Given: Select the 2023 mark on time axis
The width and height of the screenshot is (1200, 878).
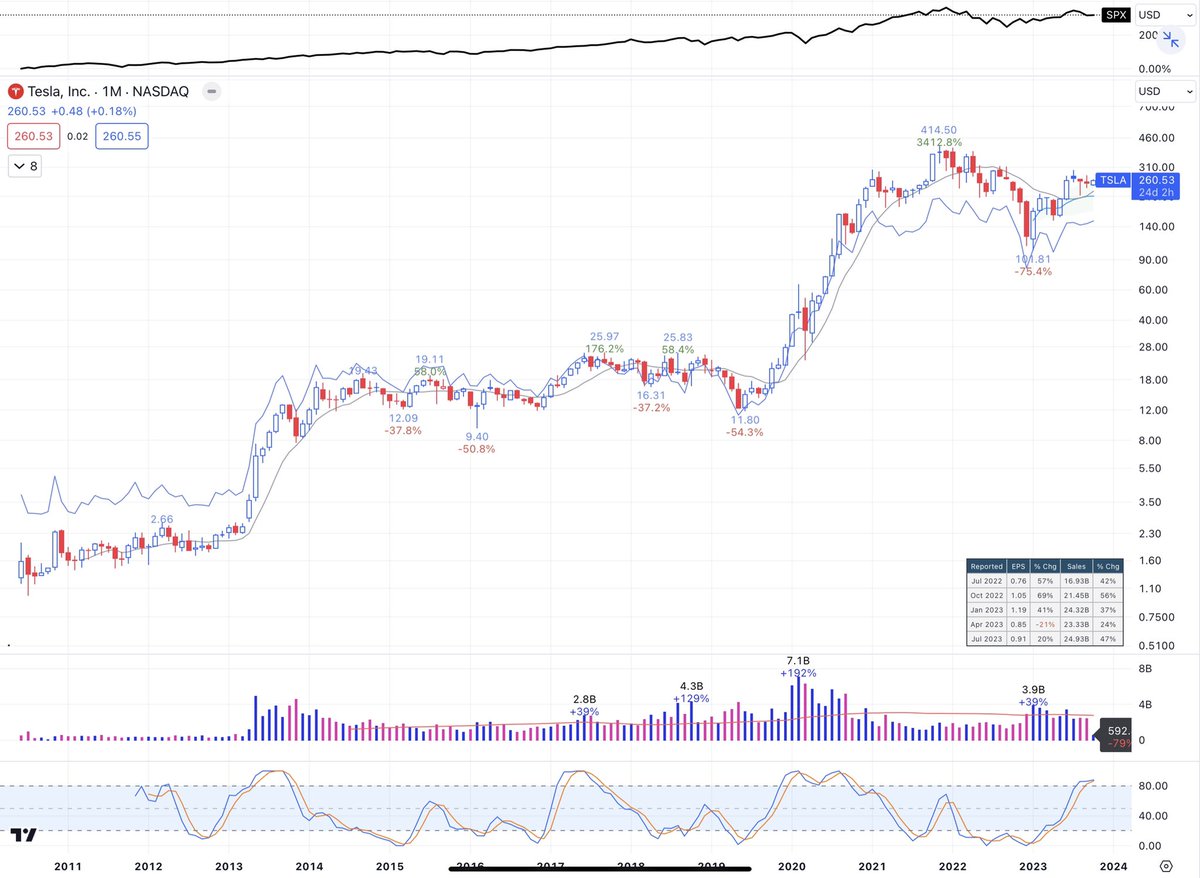Looking at the screenshot, I should point(1032,866).
